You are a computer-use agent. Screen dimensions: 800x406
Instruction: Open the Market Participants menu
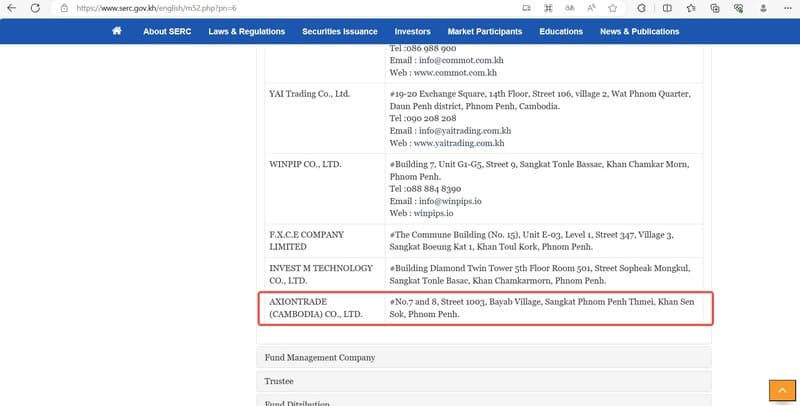pyautogui.click(x=485, y=32)
